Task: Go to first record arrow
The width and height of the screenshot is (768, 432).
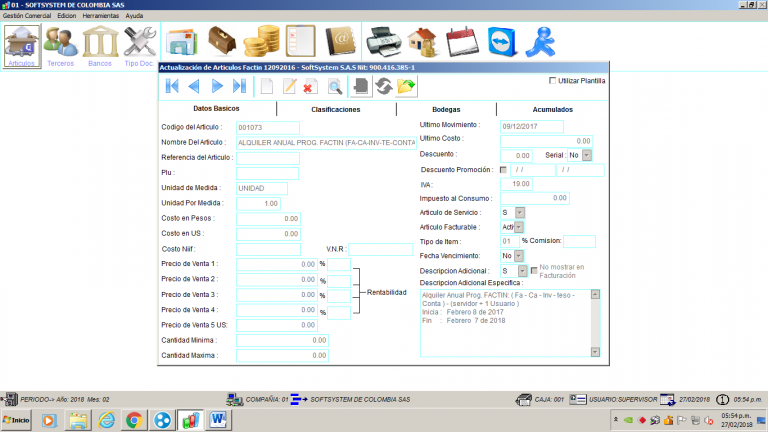Action: point(172,86)
